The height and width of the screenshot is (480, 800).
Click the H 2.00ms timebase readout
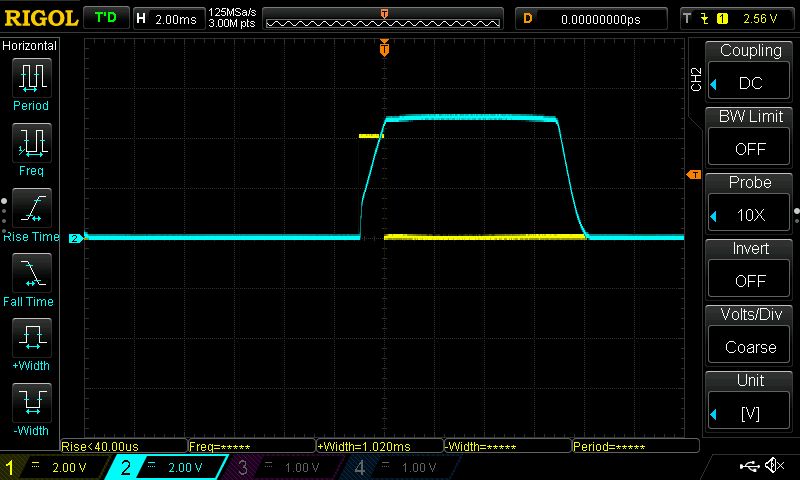pos(168,19)
